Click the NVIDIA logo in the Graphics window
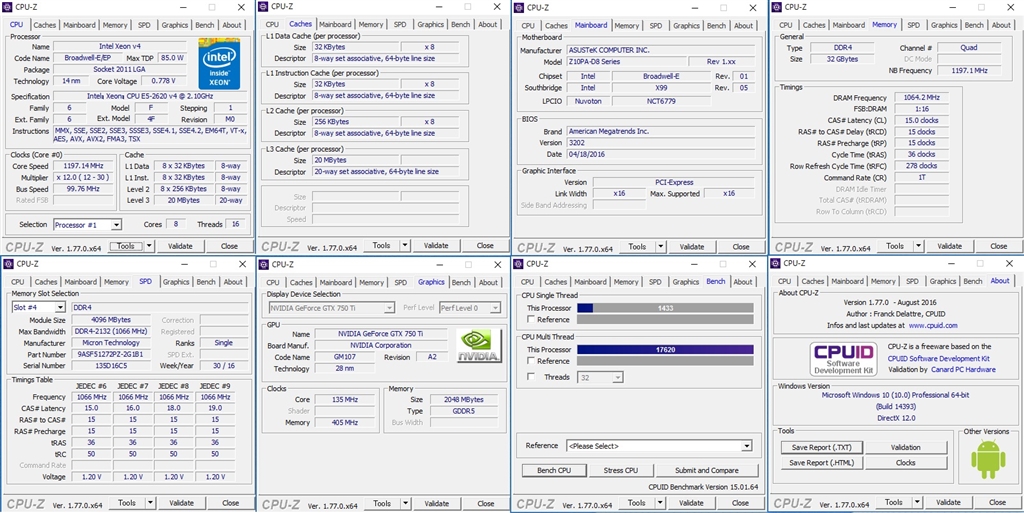The image size is (1024, 513). click(480, 345)
